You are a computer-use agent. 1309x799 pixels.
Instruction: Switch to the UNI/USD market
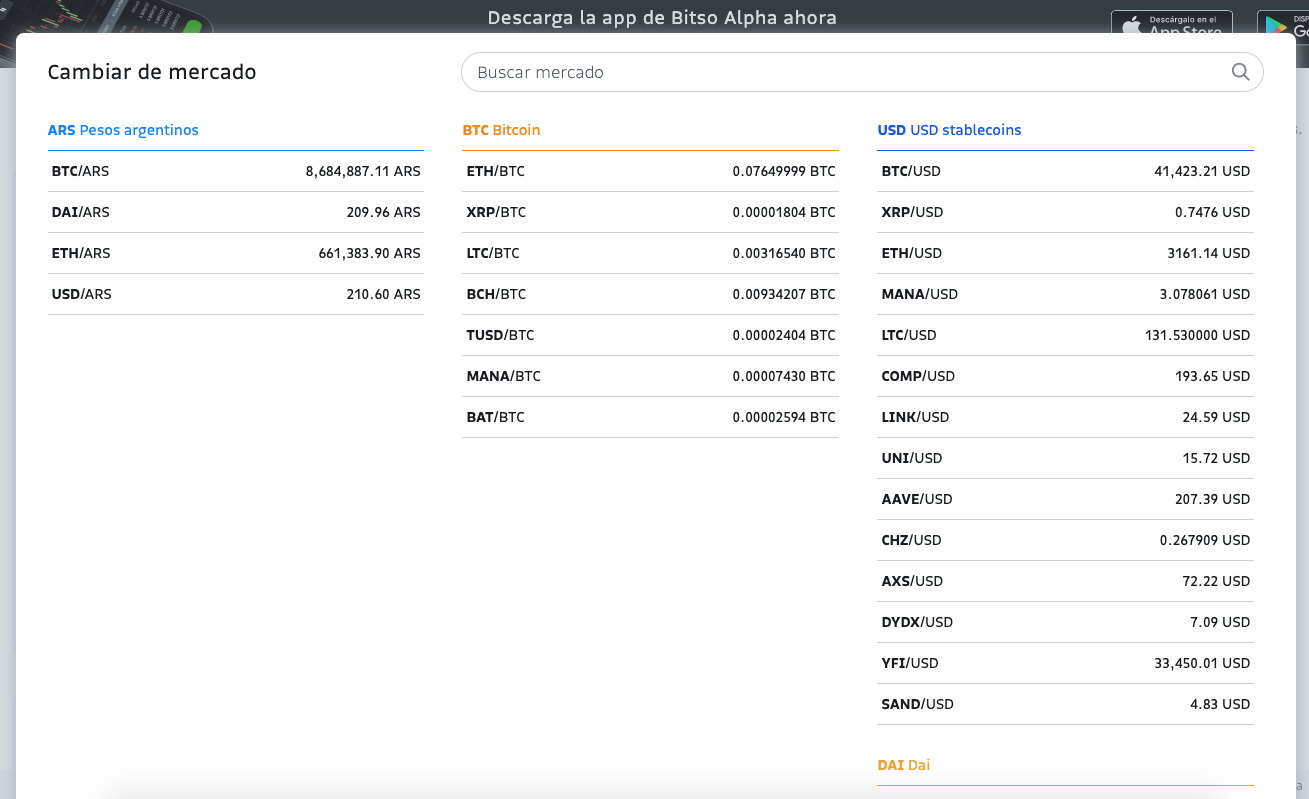1065,458
